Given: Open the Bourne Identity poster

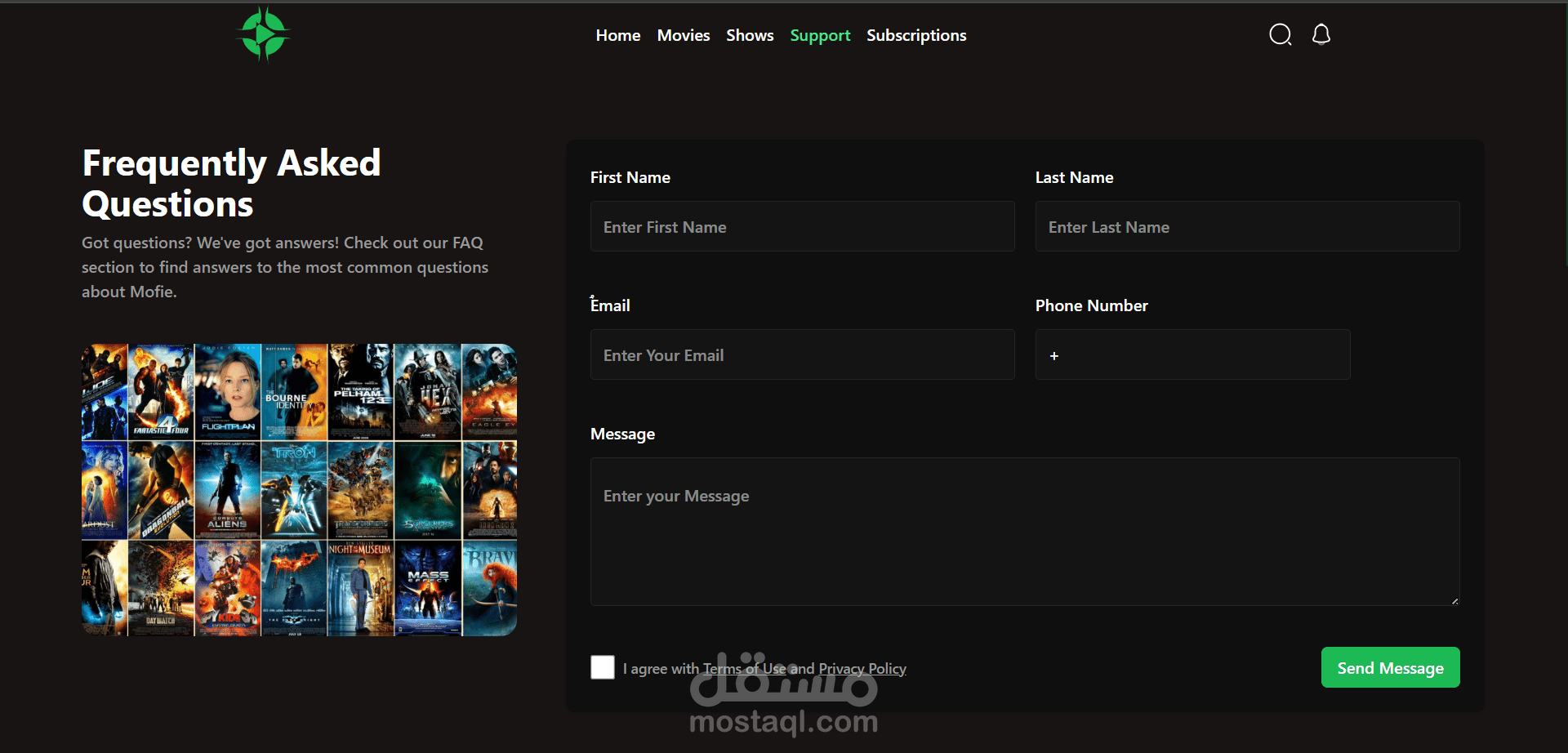Looking at the screenshot, I should pyautogui.click(x=294, y=392).
